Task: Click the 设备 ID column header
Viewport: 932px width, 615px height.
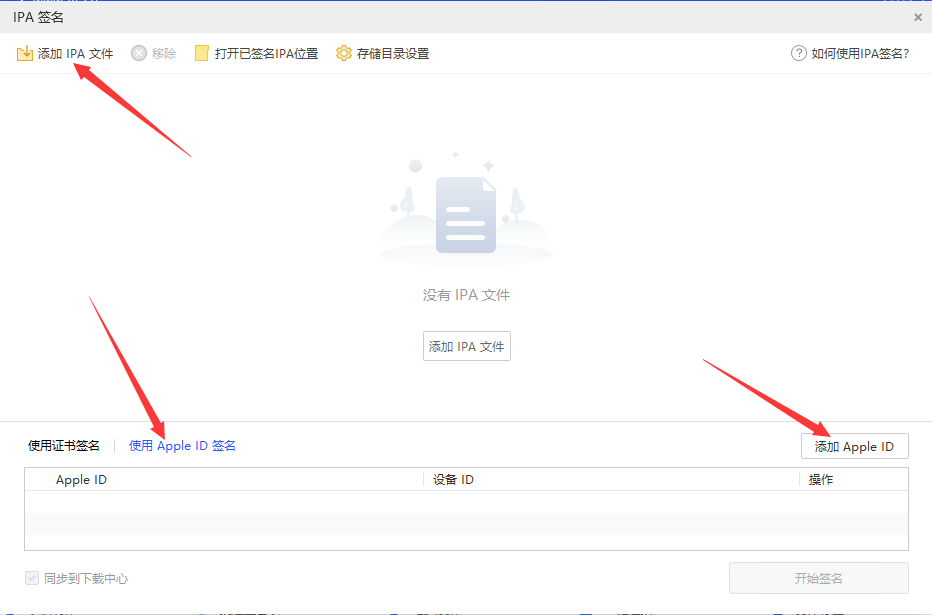Action: [452, 479]
